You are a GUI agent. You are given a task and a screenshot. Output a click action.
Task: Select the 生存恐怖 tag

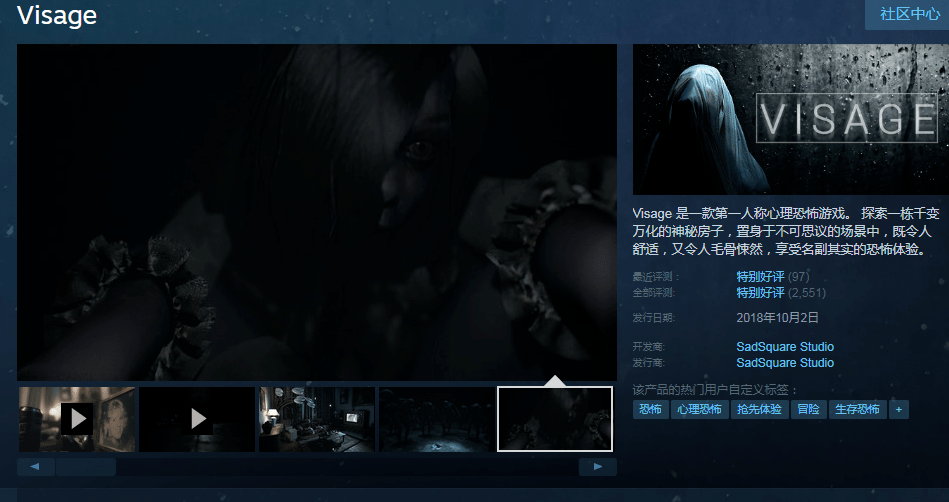858,409
